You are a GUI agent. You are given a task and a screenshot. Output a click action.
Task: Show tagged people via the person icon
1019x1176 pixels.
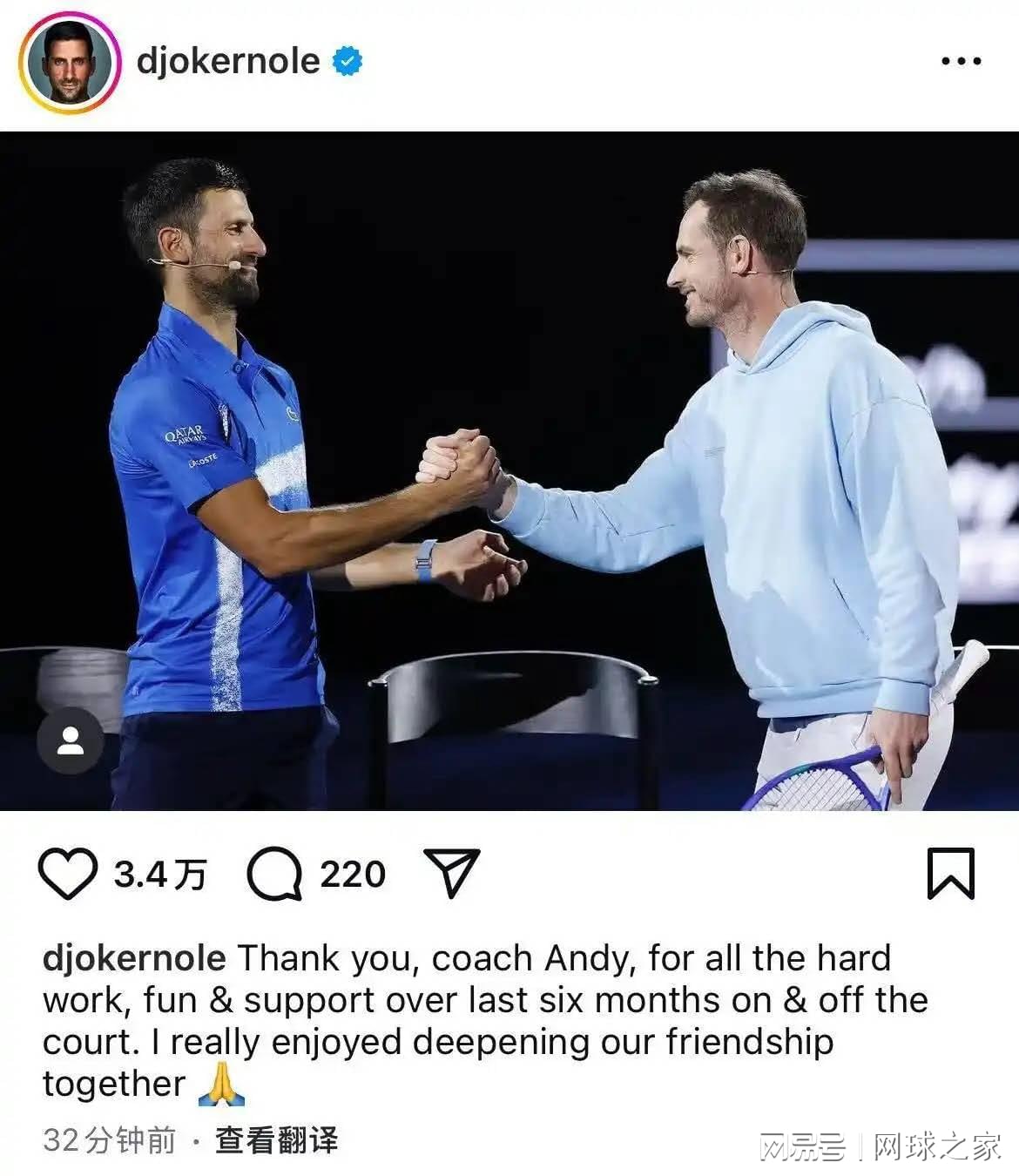71,740
